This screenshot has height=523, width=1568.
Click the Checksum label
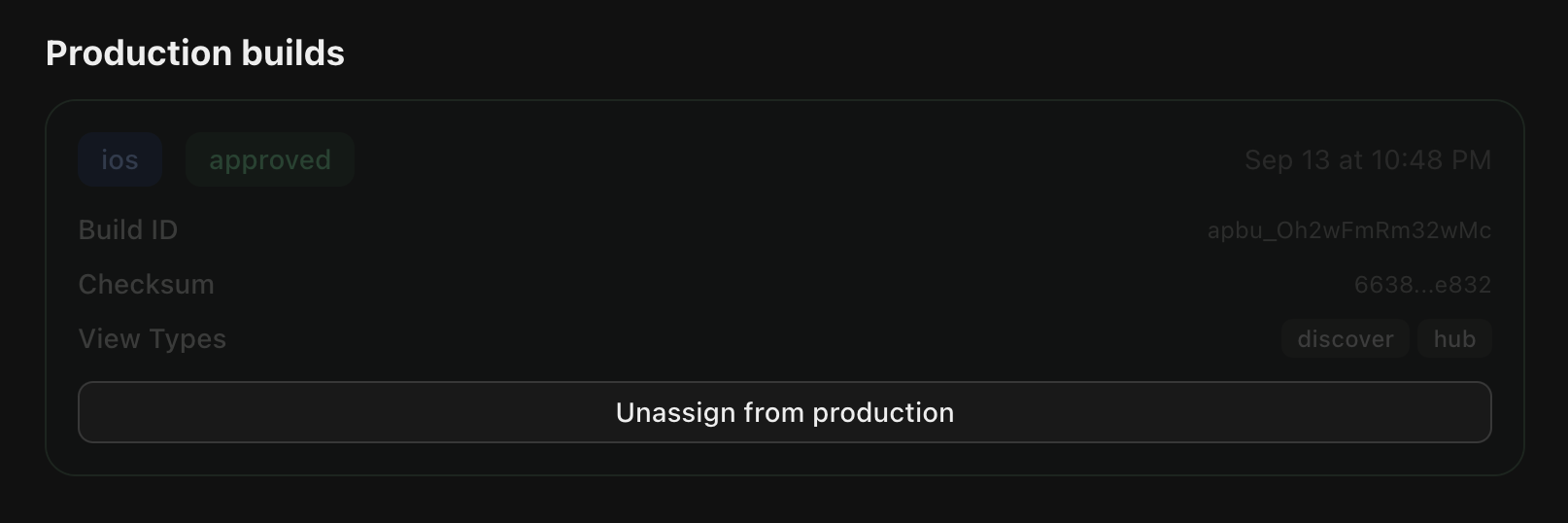(x=147, y=285)
